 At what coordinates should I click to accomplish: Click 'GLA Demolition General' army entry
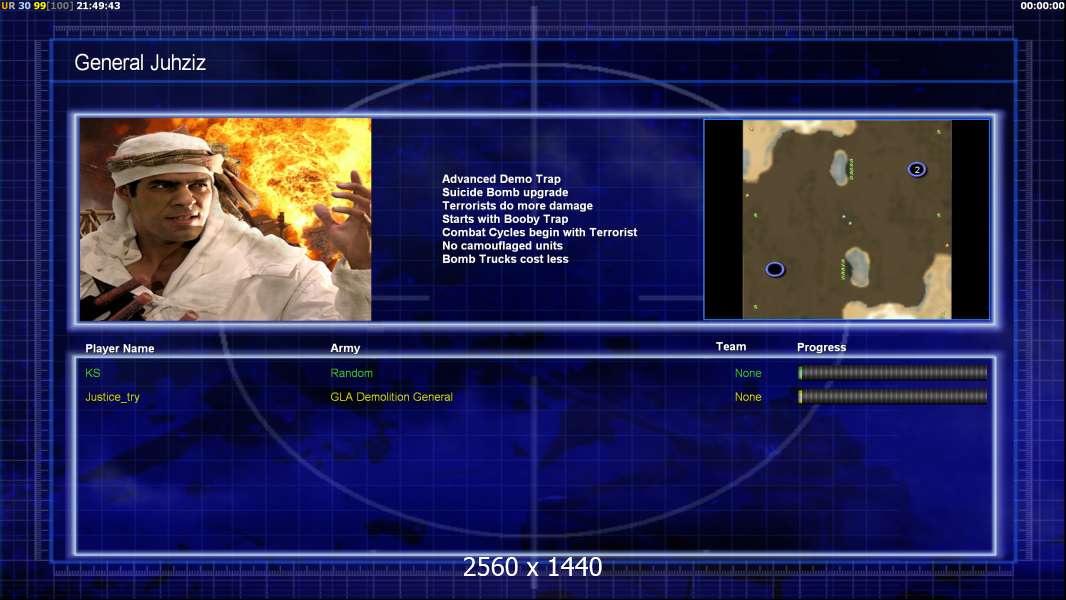tap(392, 397)
